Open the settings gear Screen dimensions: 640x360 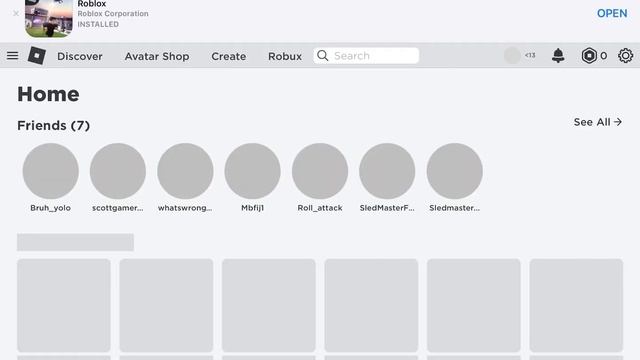625,56
